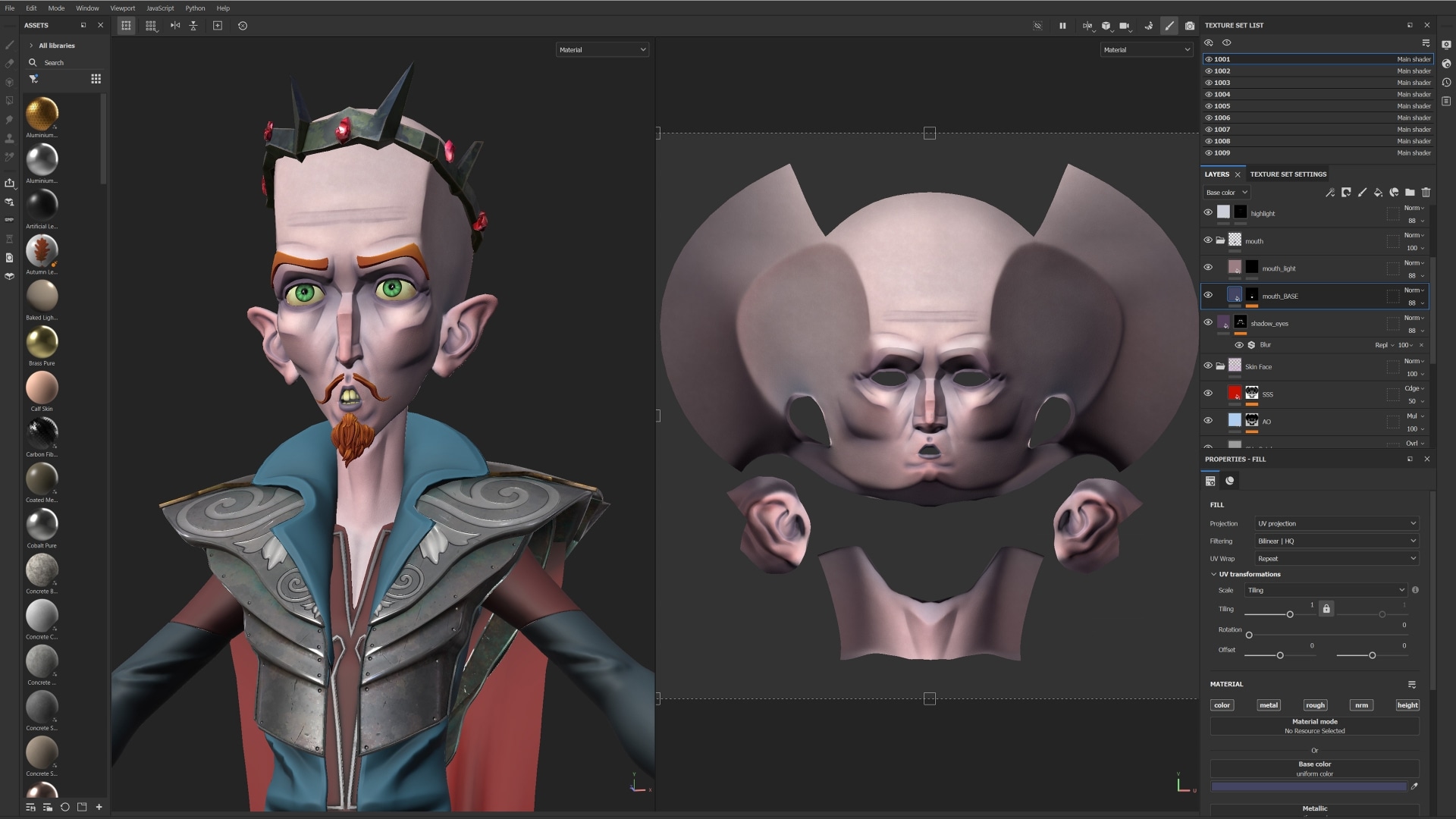Click Material mode resource selector button
The width and height of the screenshot is (1456, 819).
click(x=1314, y=726)
